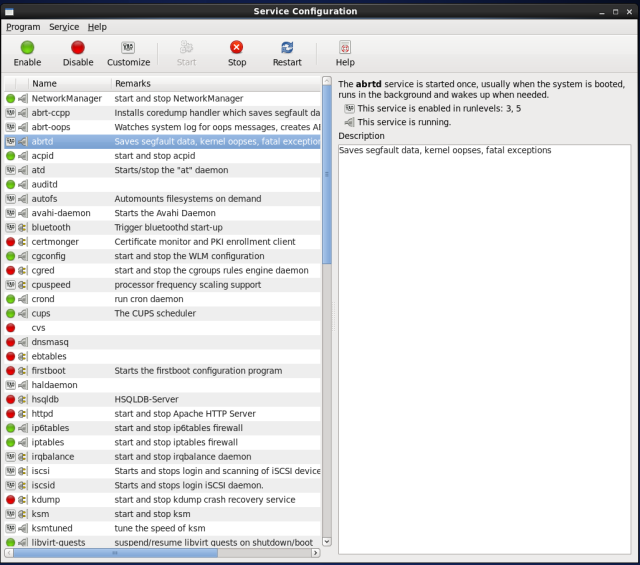Screen dimensions: 640x565
Task: Click the green status icon for iptables
Action: point(11,442)
